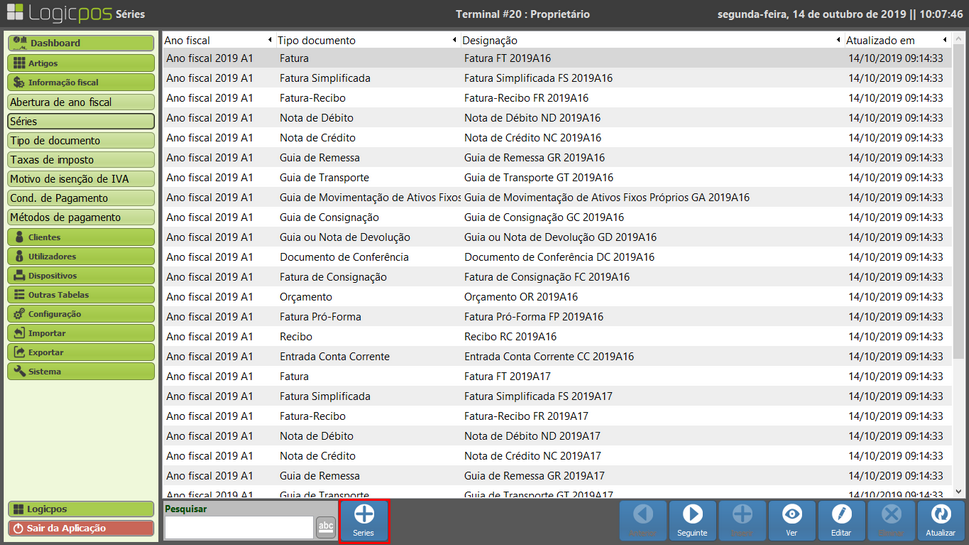
Task: Expand the Configuração sidebar section
Action: [80, 314]
